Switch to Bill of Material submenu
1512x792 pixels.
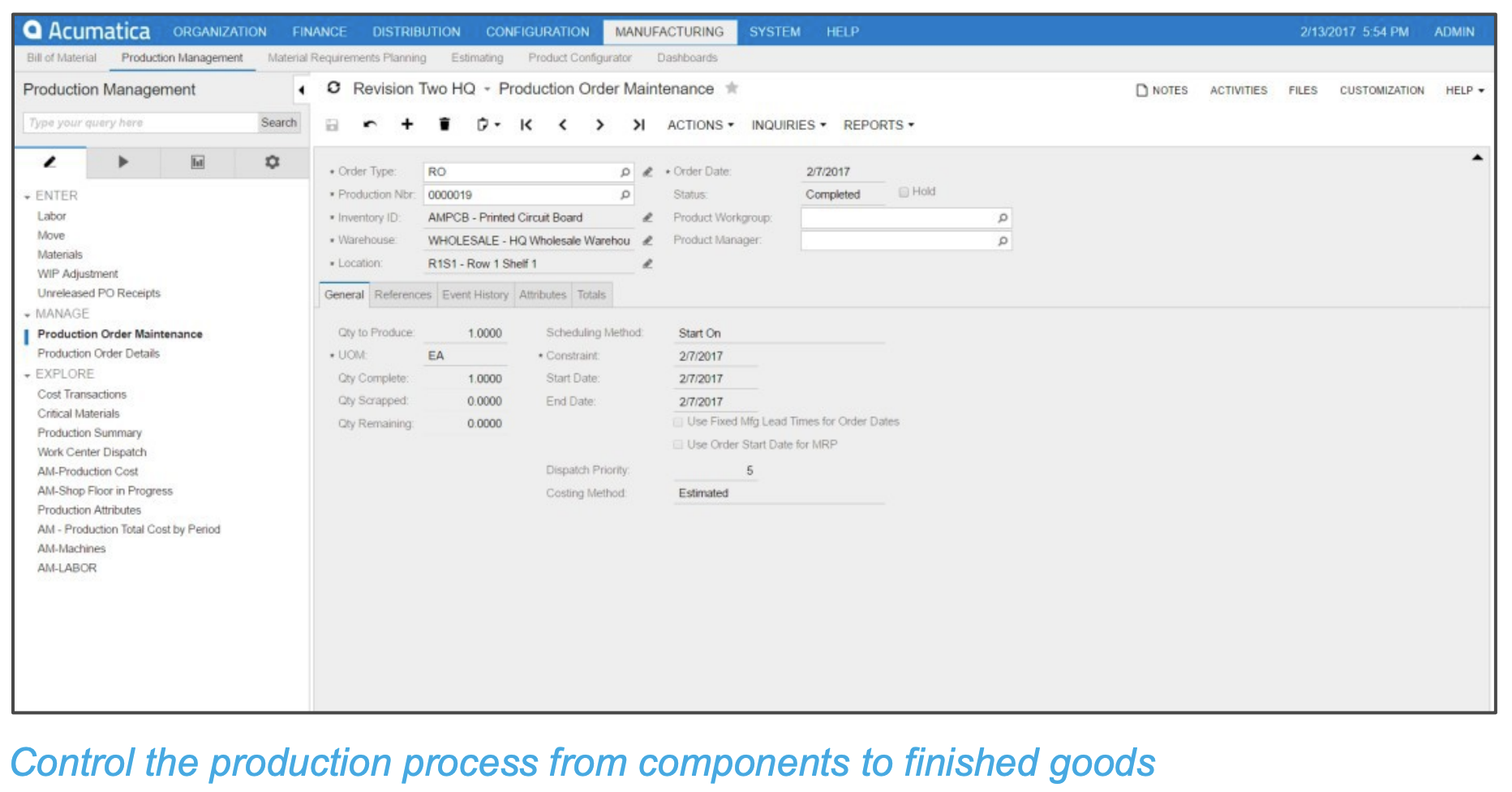coord(62,58)
